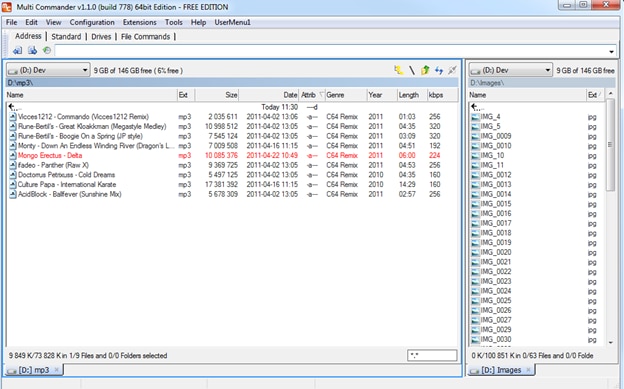Image resolution: width=624 pixels, height=389 pixels.
Task: Click the parent folder arrow in right panel
Action: tap(475, 107)
